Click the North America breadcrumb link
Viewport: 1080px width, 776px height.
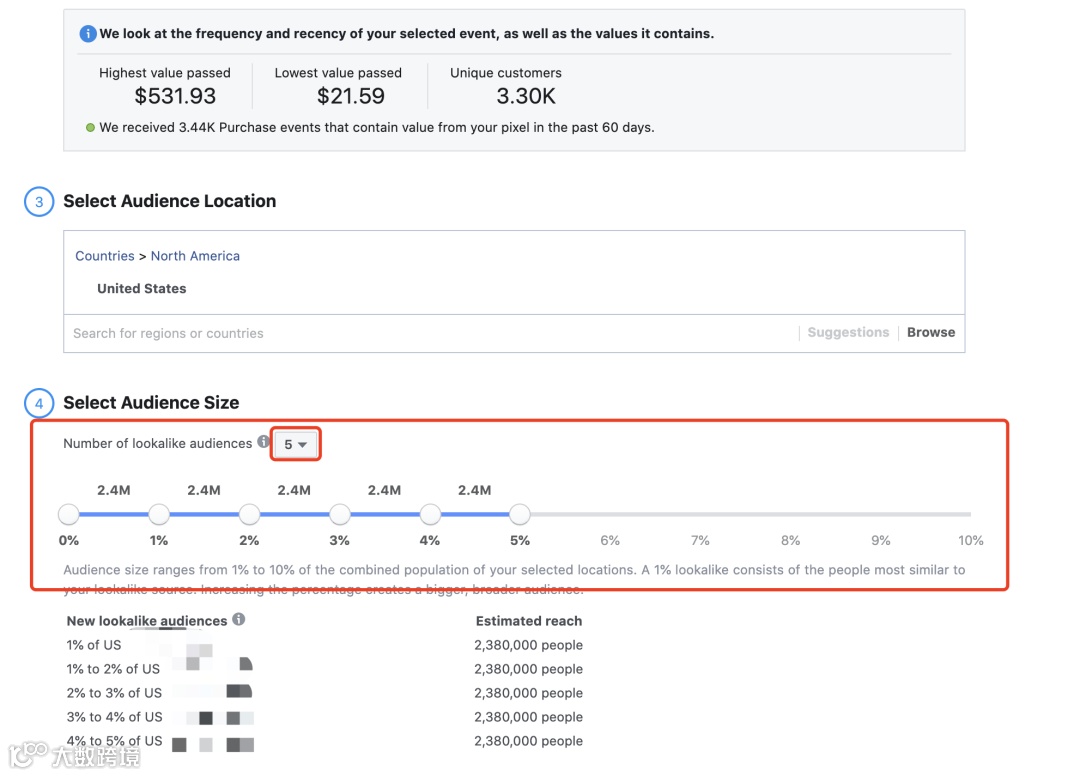click(195, 256)
